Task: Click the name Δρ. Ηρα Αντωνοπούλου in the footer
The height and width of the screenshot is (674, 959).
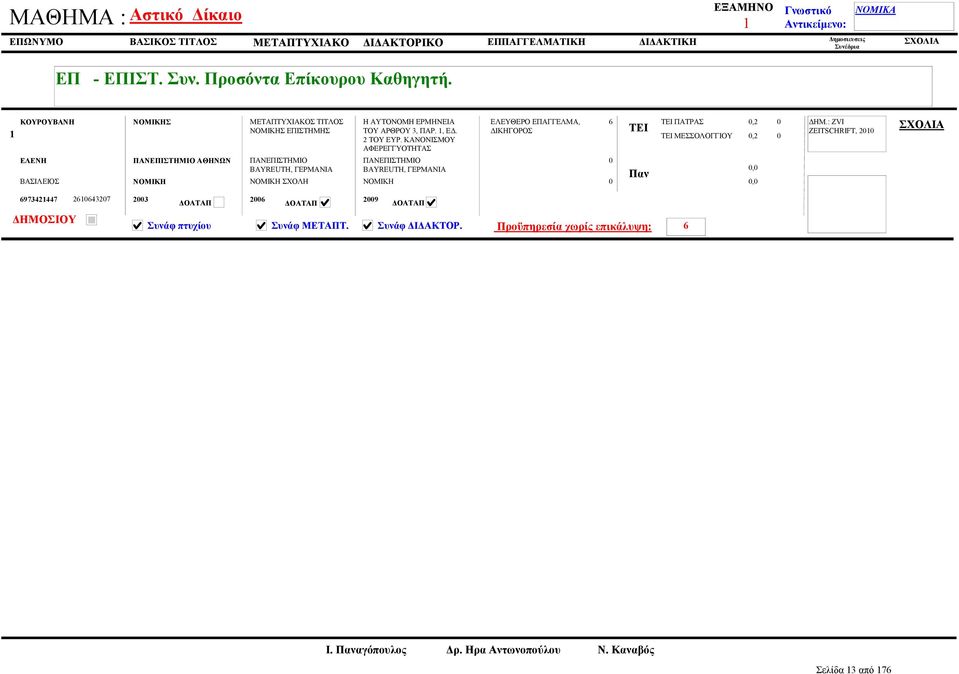Action: click(503, 650)
